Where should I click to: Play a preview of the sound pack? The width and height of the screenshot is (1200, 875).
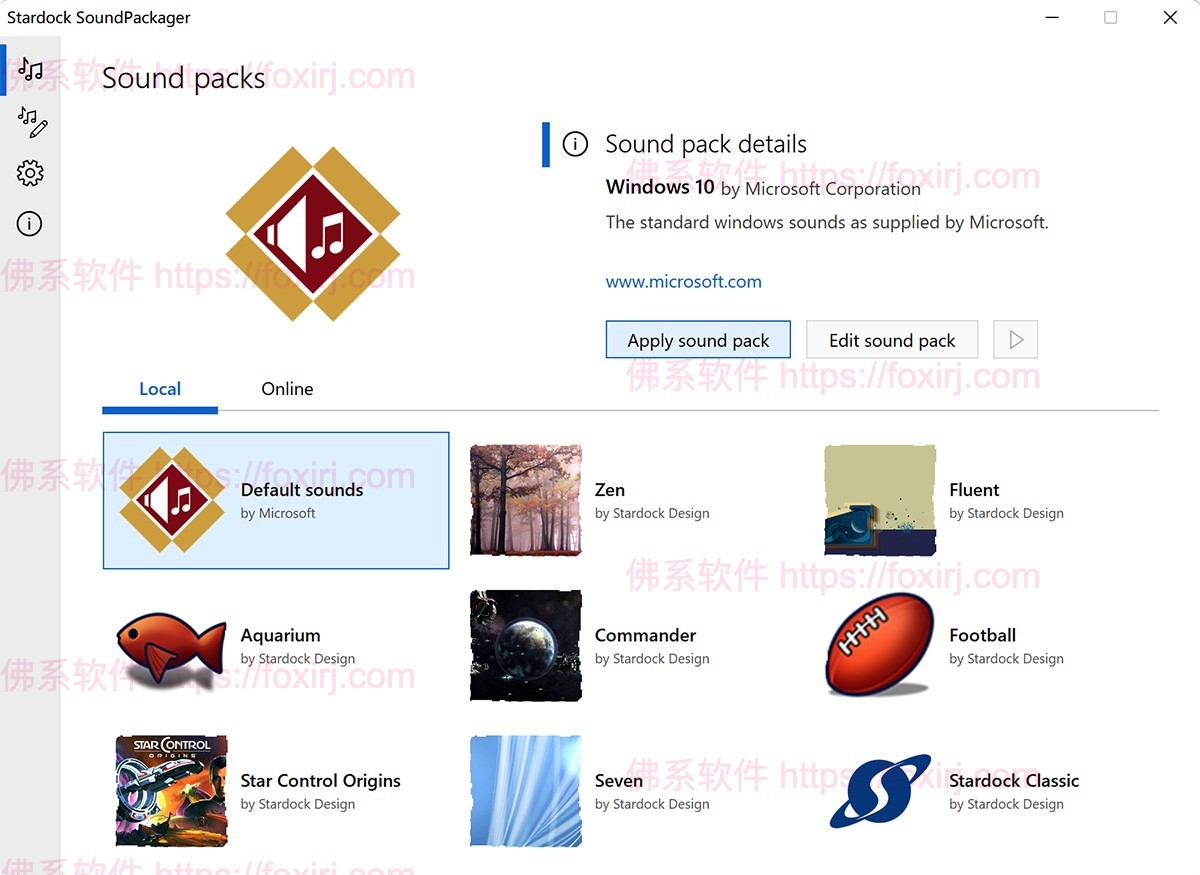[x=1016, y=340]
